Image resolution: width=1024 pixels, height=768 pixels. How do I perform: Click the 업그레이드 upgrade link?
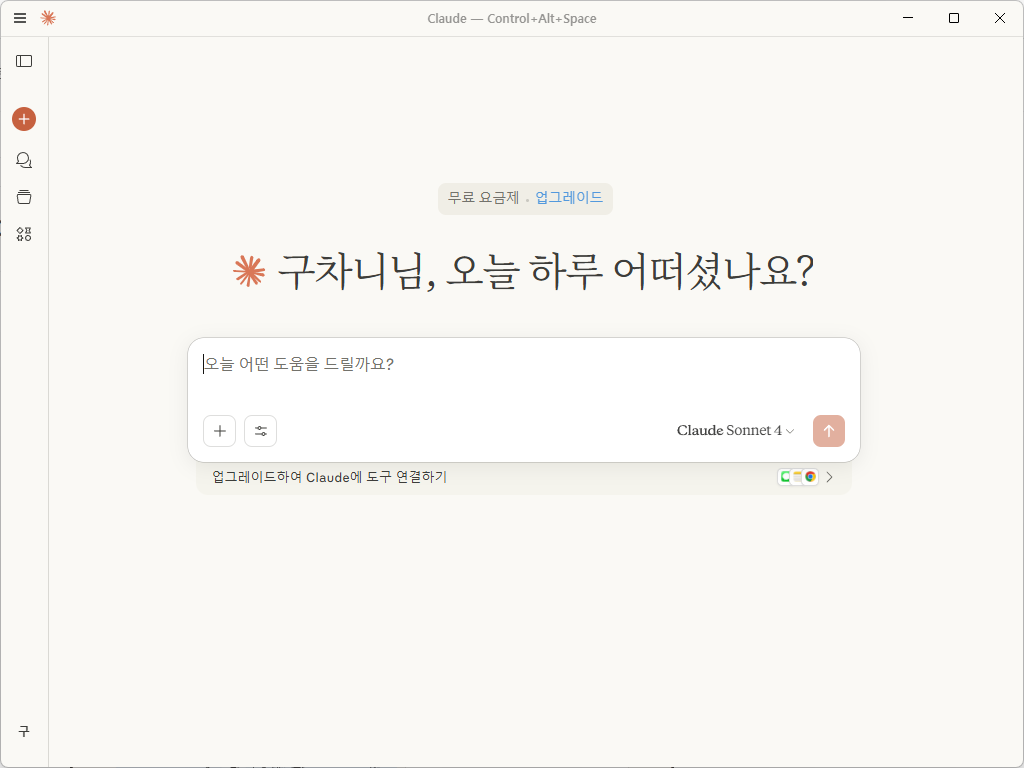(x=569, y=197)
